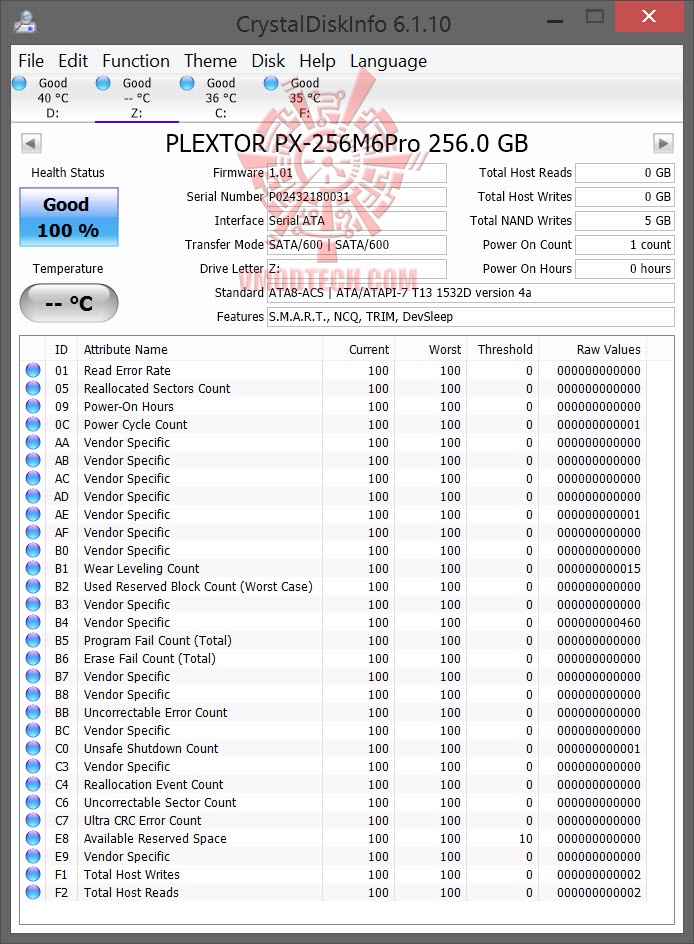Click status icon for attribute AA row
The height and width of the screenshot is (944, 694).
pos(33,442)
